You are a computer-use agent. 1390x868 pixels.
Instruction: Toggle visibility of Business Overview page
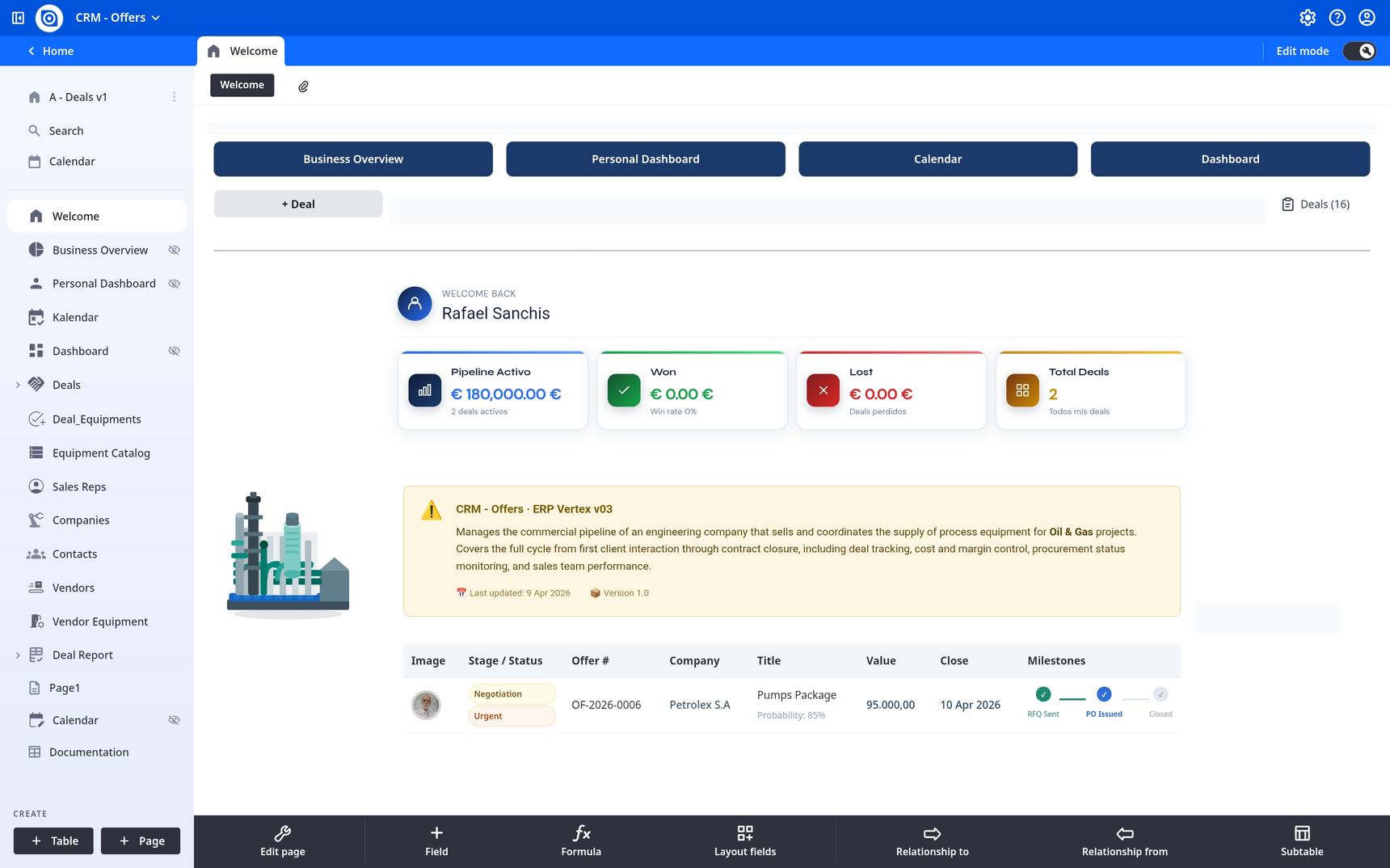(x=174, y=251)
